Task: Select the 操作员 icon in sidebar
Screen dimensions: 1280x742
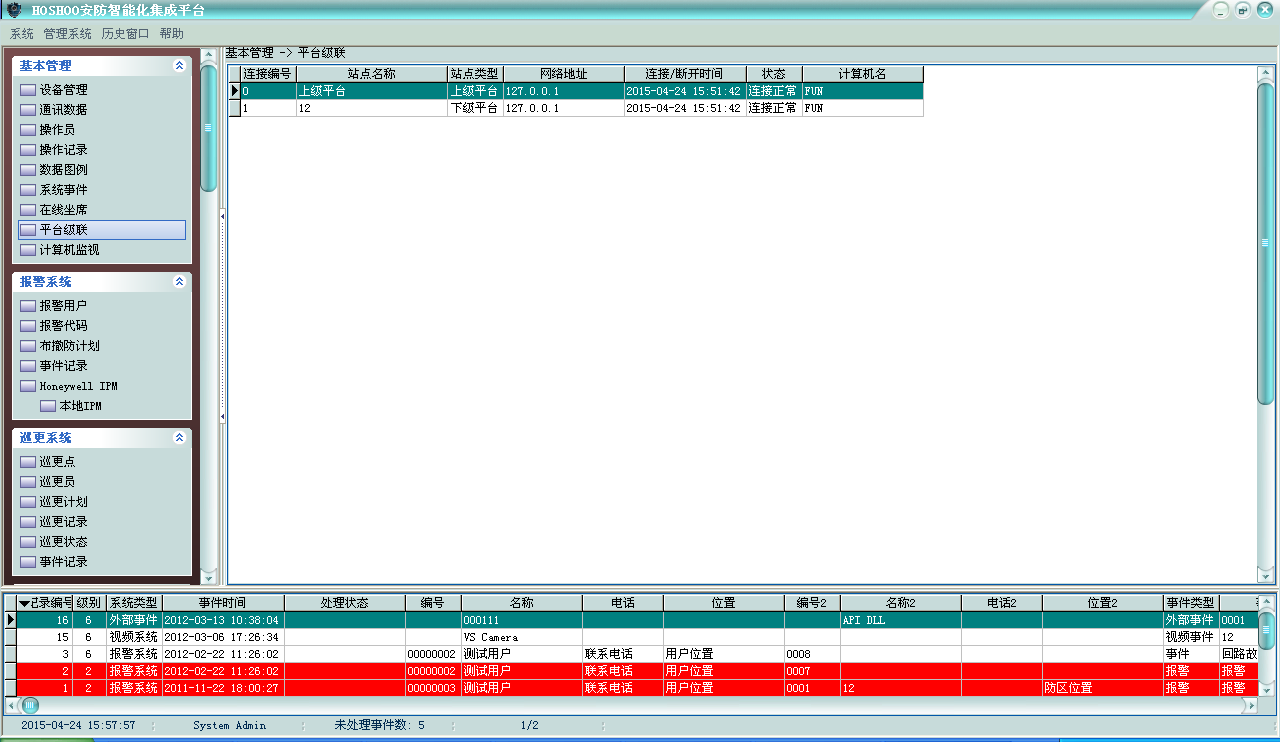Action: click(28, 130)
